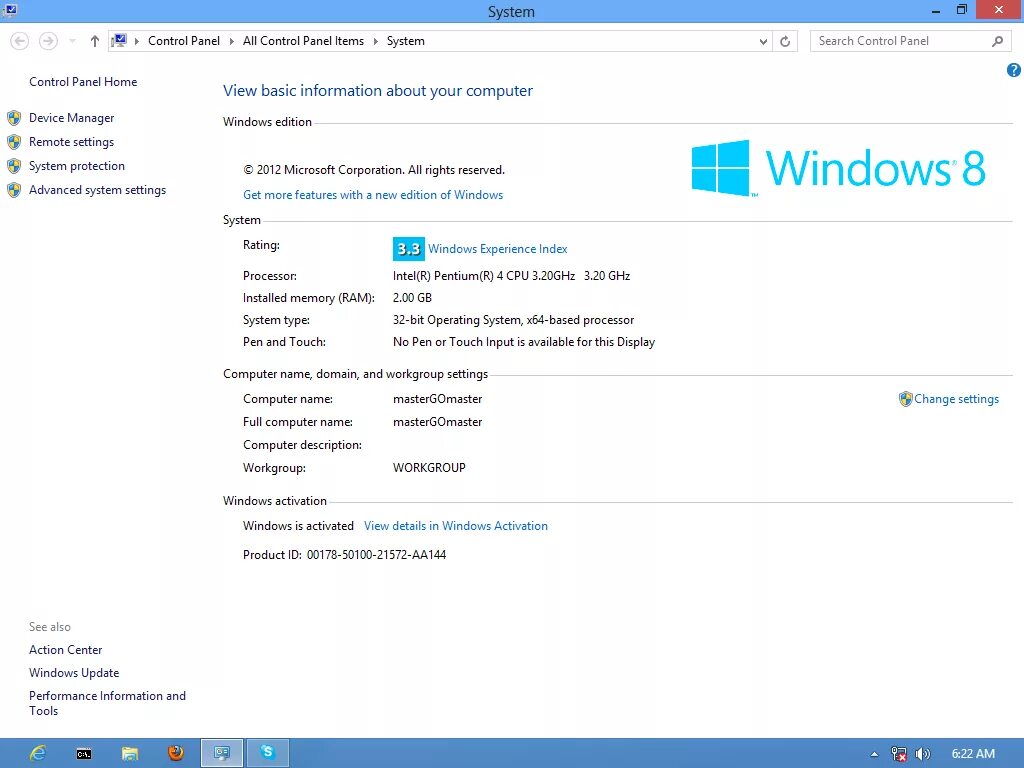Open Windows Experience Index link
This screenshot has height=768, width=1024.
pos(498,249)
